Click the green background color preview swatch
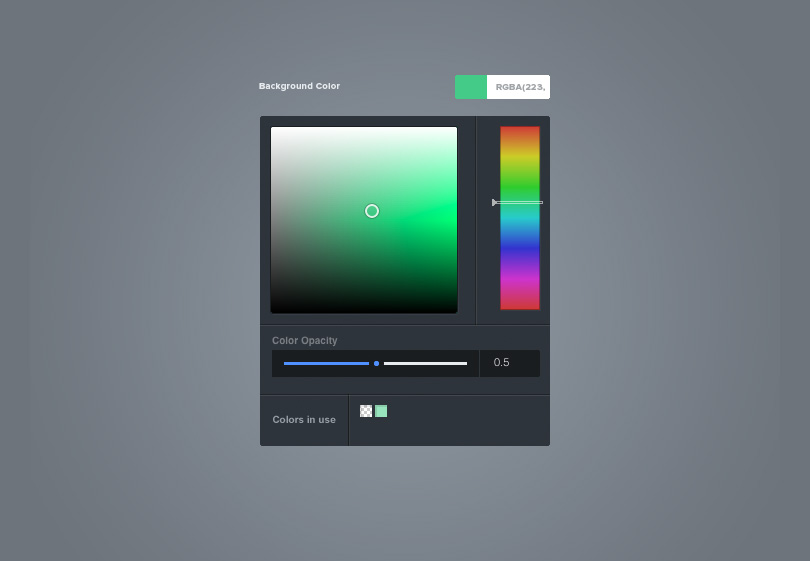 (x=471, y=87)
